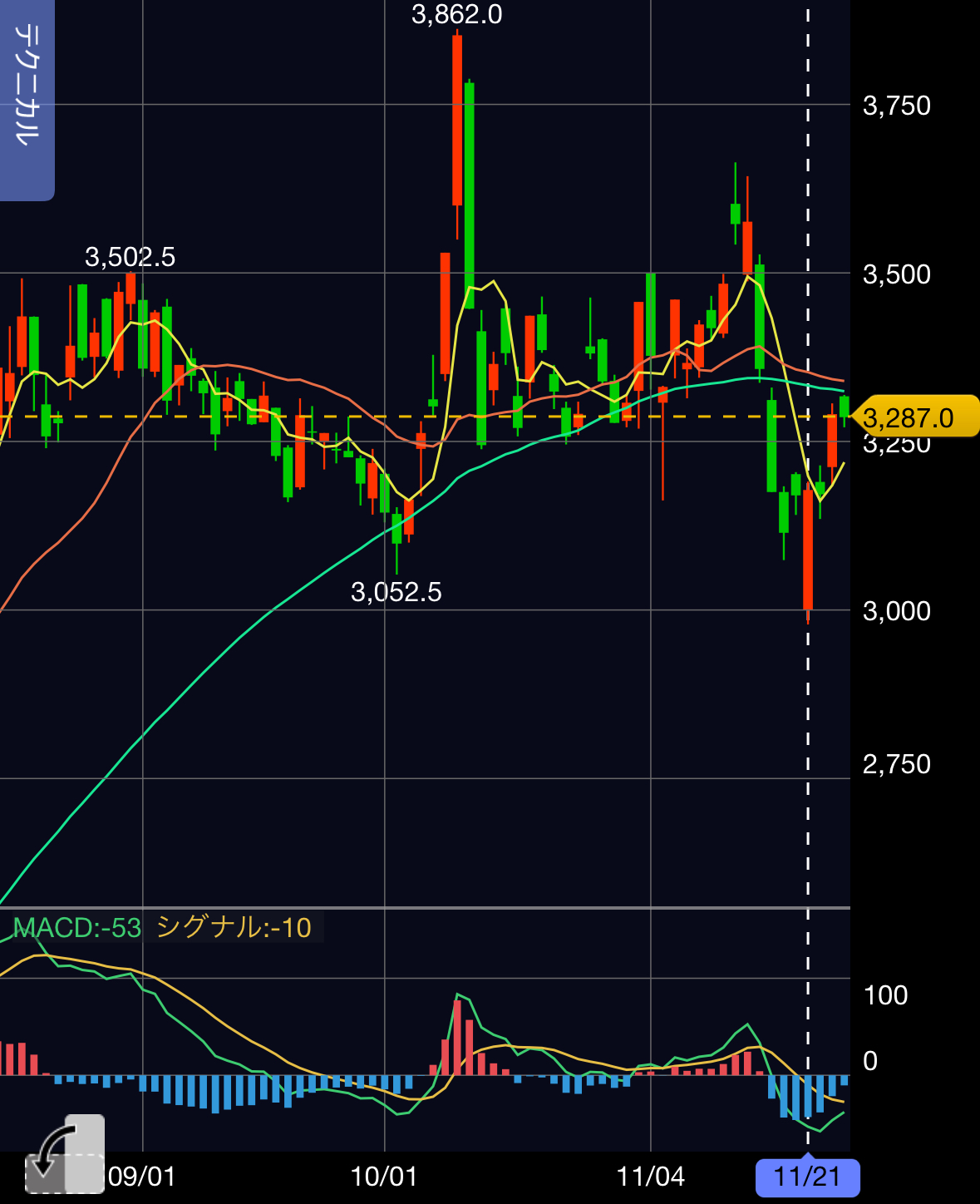Viewport: 980px width, 1204px height.
Task: Click the 100 level on MACD axis
Action: pyautogui.click(x=885, y=995)
